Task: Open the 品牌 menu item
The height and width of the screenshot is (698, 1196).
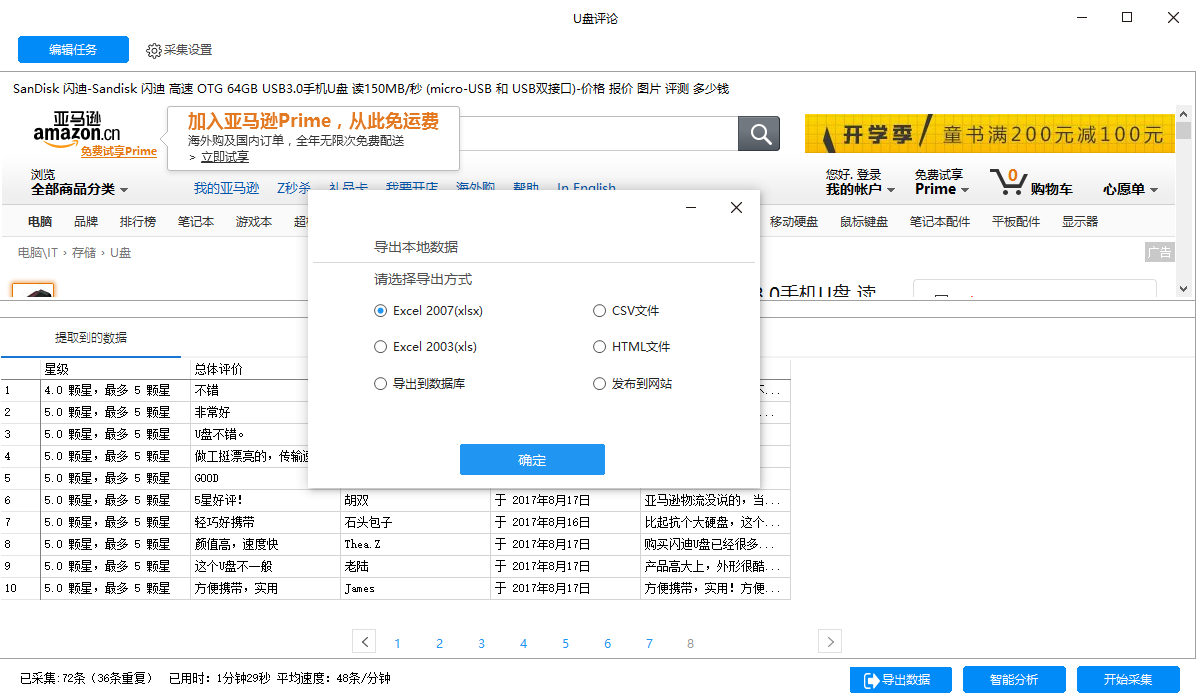Action: pyautogui.click(x=86, y=222)
